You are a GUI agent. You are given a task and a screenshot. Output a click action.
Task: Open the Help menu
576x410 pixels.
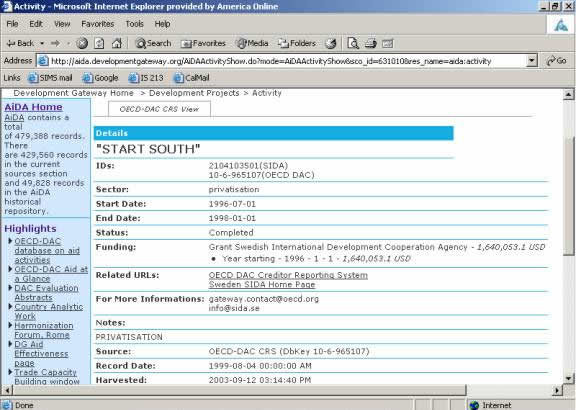[162, 24]
